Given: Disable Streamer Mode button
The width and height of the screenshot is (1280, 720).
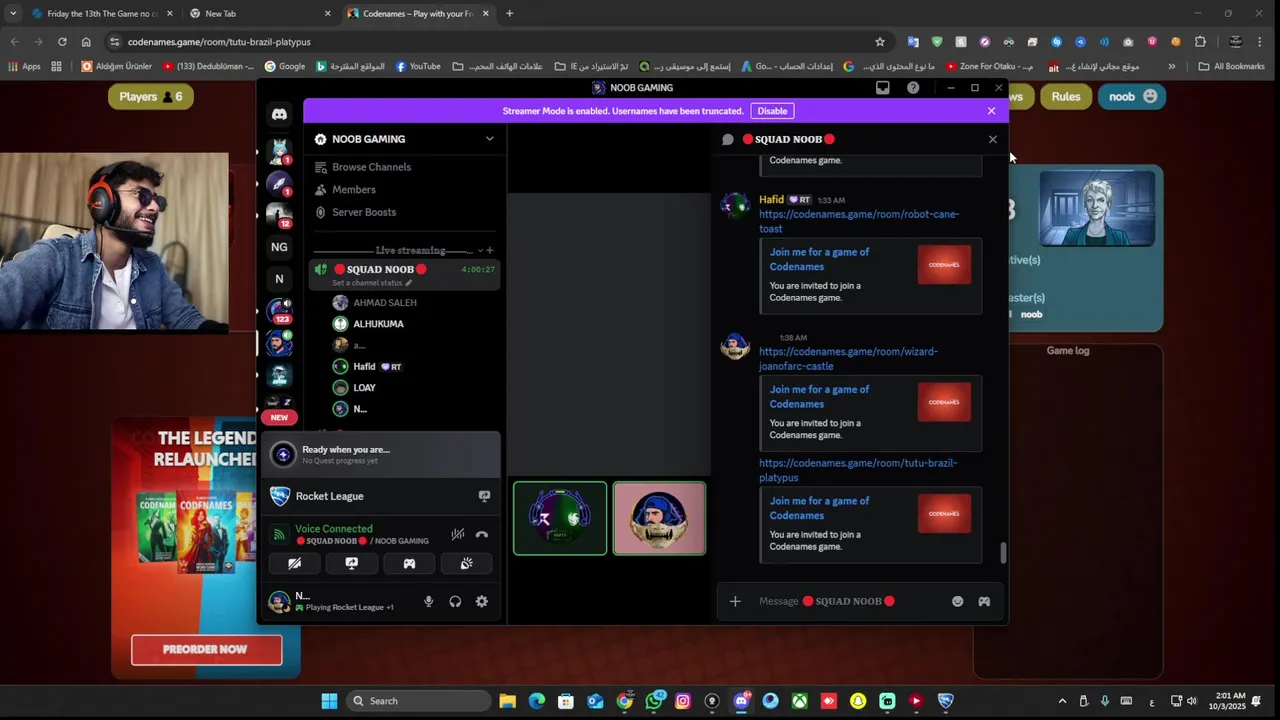Looking at the screenshot, I should tap(772, 111).
